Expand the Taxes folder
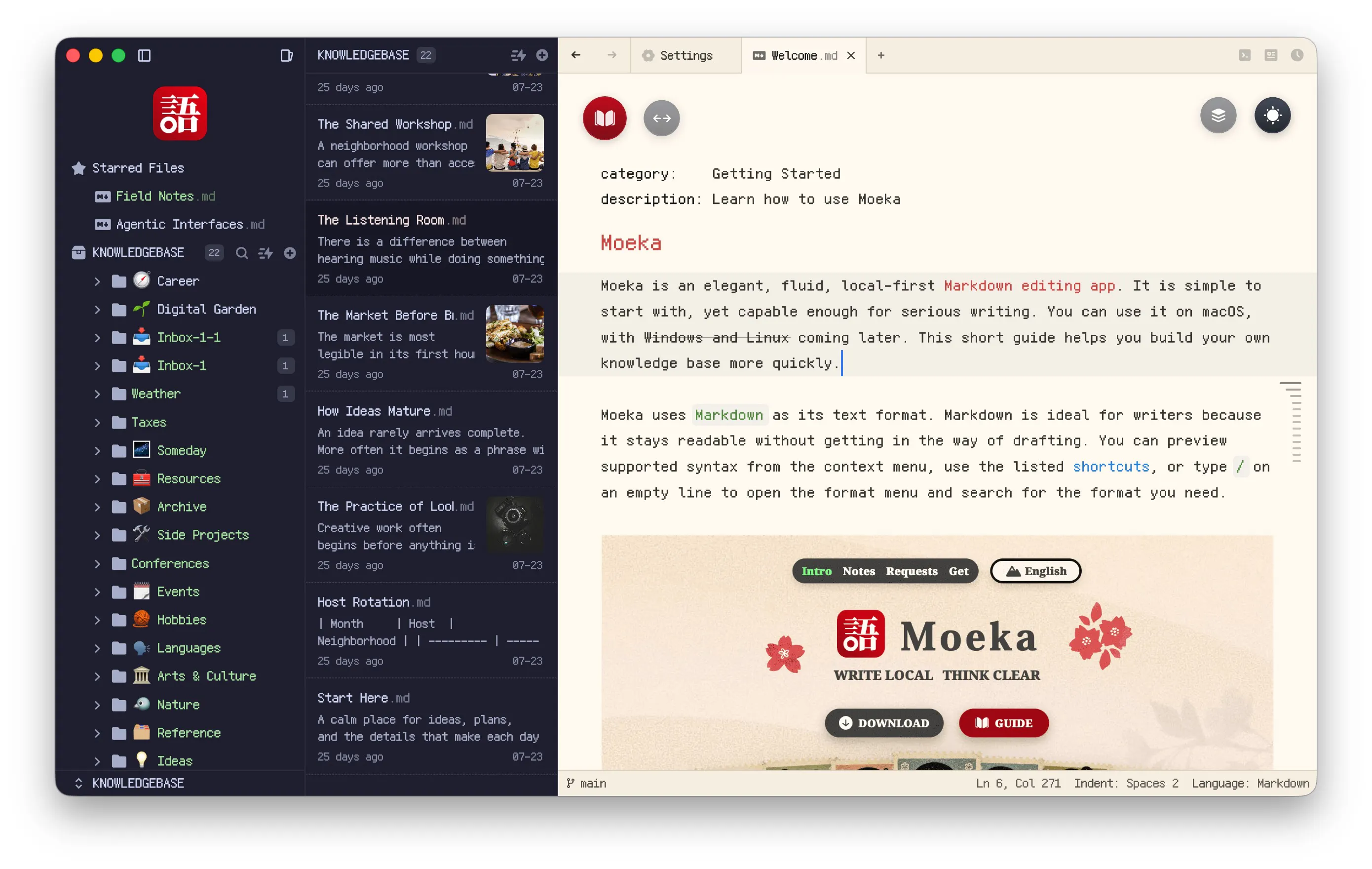The height and width of the screenshot is (869, 1372). (x=97, y=423)
